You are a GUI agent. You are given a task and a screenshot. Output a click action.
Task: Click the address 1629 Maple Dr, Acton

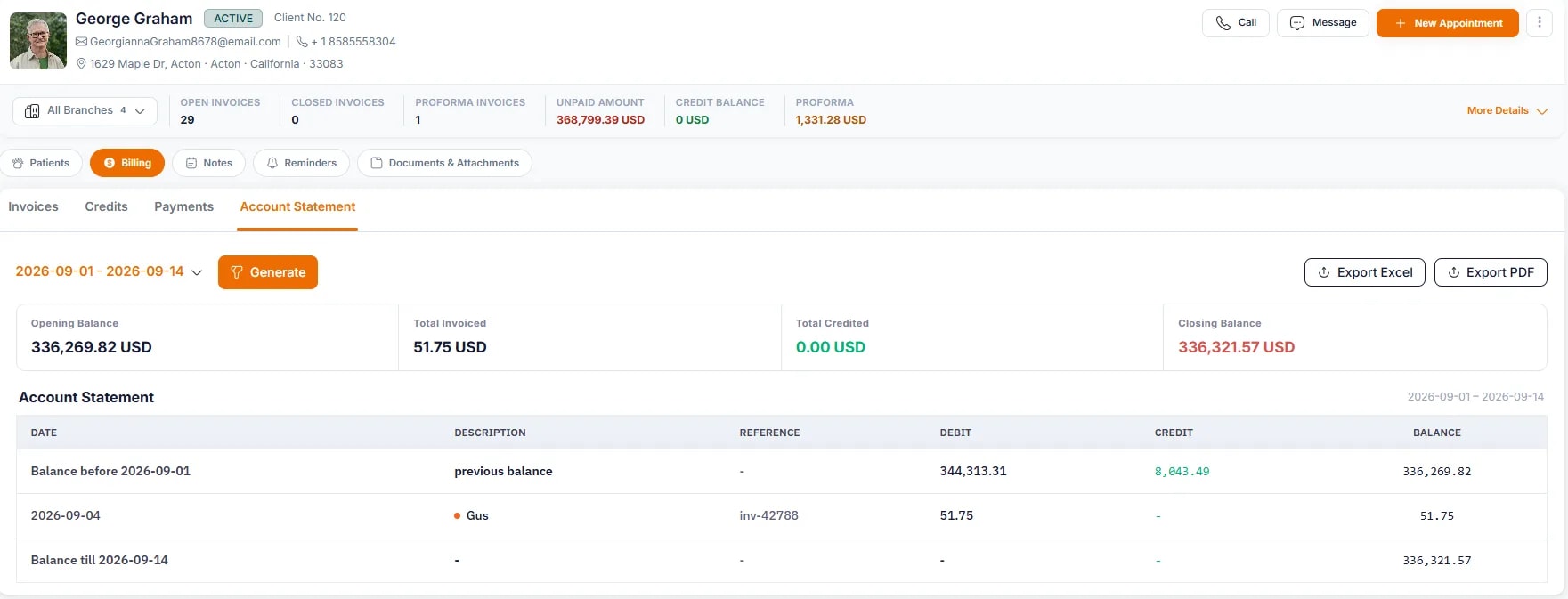pyautogui.click(x=145, y=64)
